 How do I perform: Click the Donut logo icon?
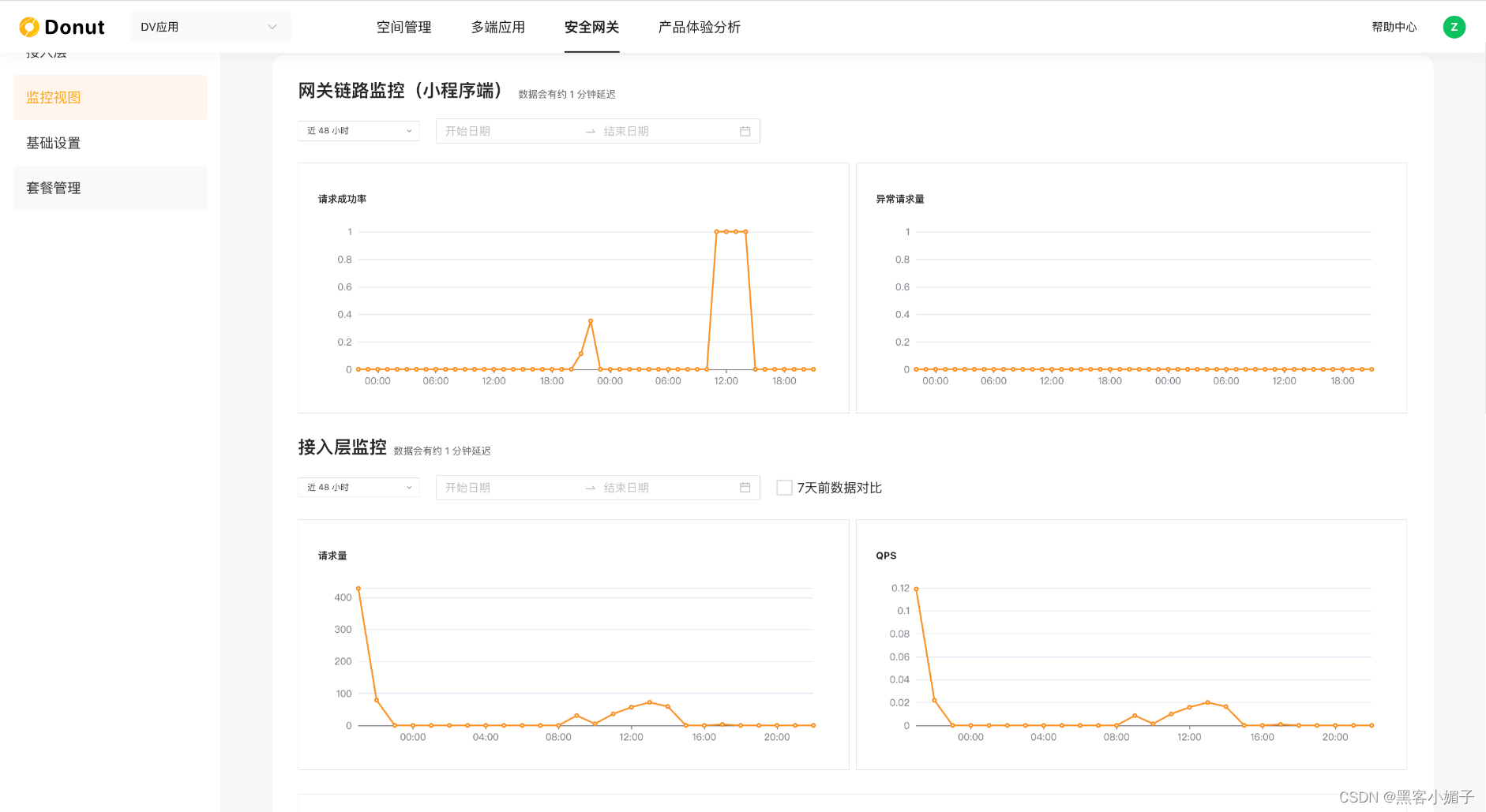click(29, 27)
